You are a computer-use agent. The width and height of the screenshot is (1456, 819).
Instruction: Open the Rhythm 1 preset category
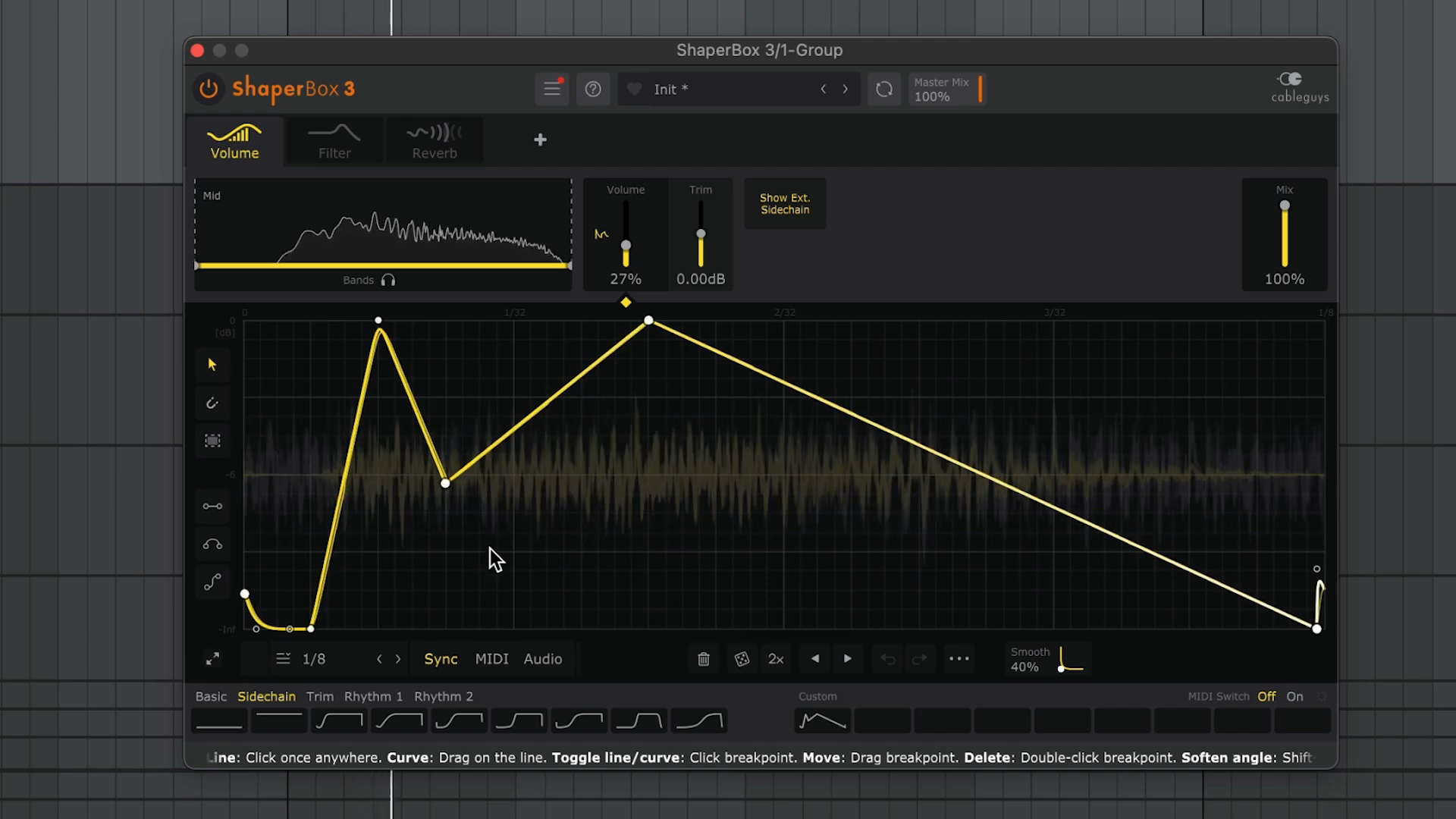pos(373,696)
